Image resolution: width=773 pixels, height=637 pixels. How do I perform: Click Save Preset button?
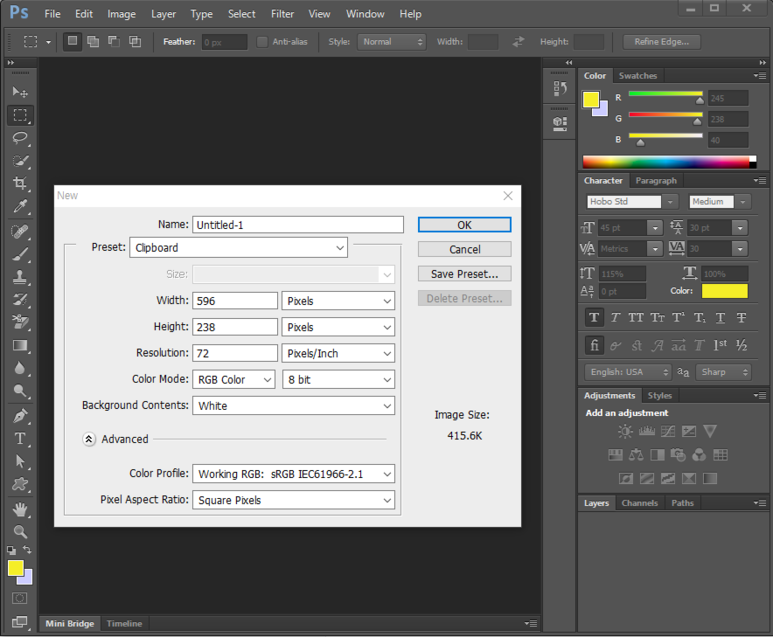(x=464, y=274)
